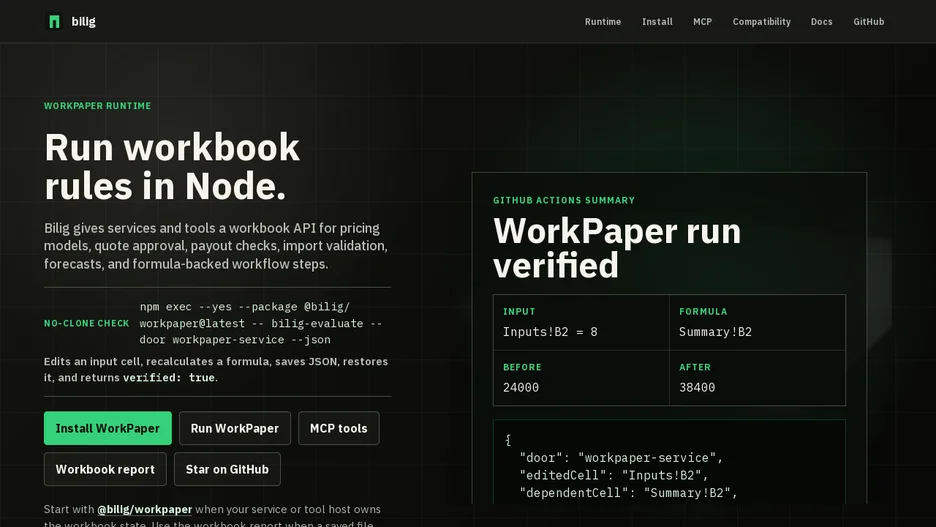
Task: Follow the @bilig/workpaper link
Action: click(145, 509)
